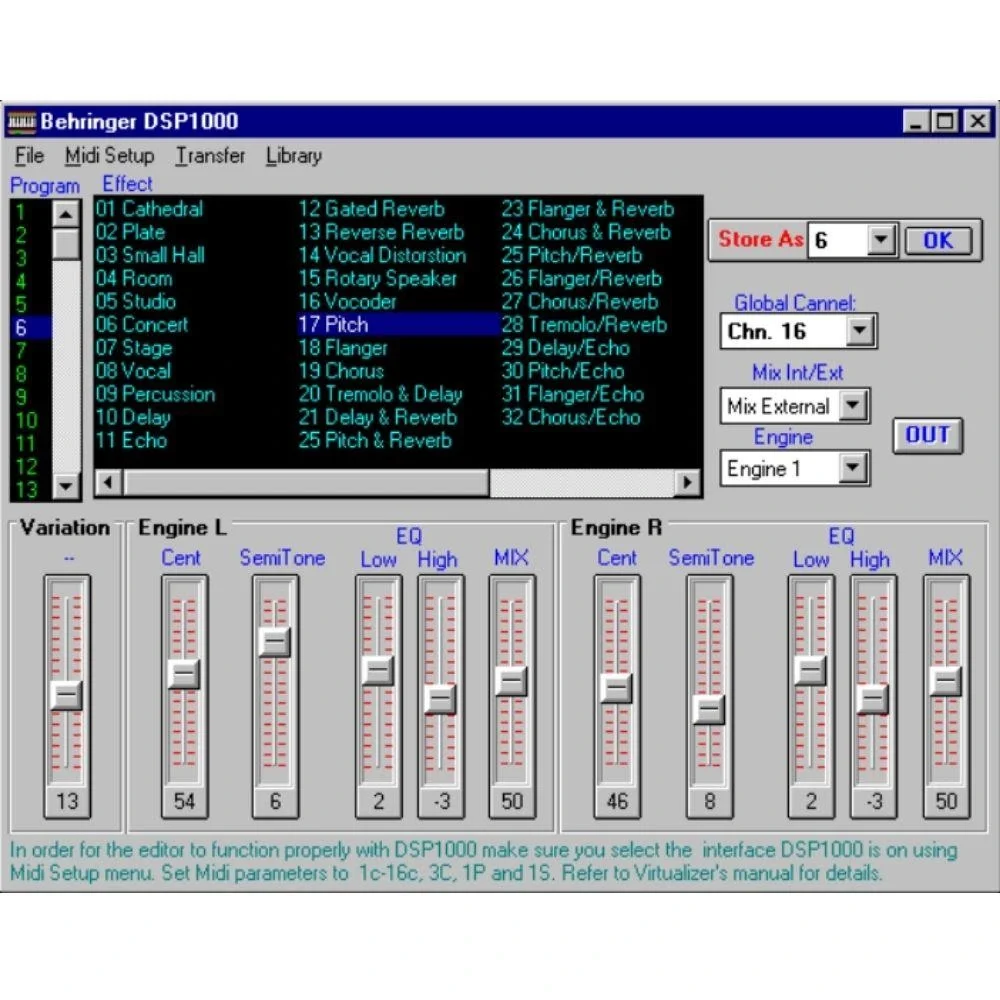Select program 9 in Program list
This screenshot has width=1000, height=1000.
[x=22, y=396]
